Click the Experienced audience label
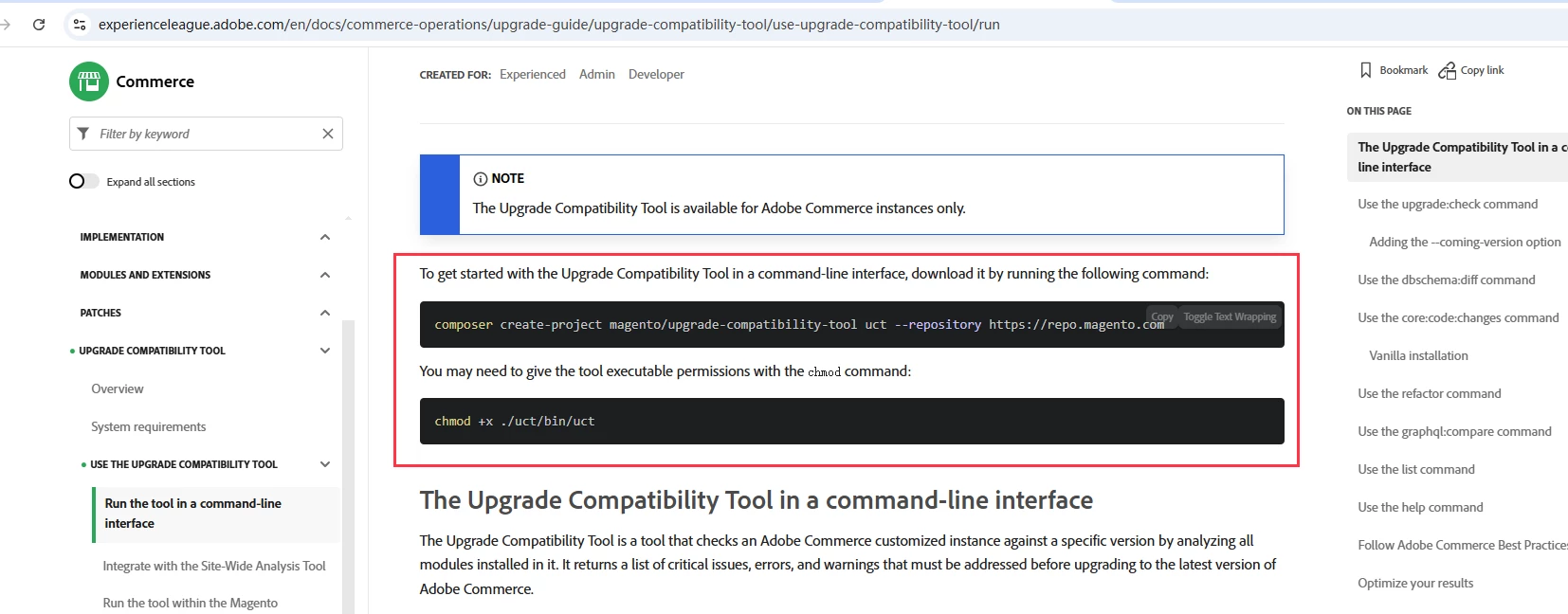Image resolution: width=1568 pixels, height=614 pixels. pyautogui.click(x=533, y=74)
